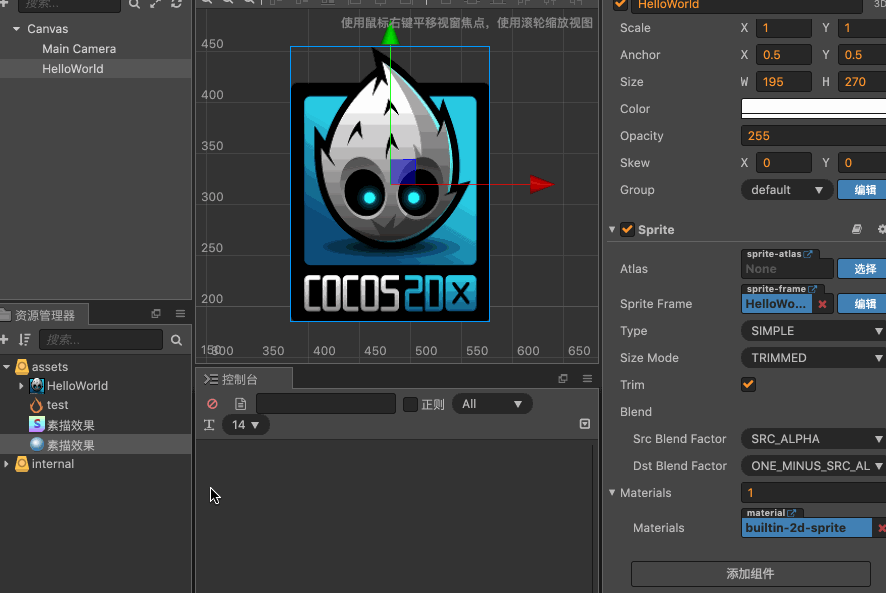Pop out the 资源管理器 panel

(x=156, y=313)
